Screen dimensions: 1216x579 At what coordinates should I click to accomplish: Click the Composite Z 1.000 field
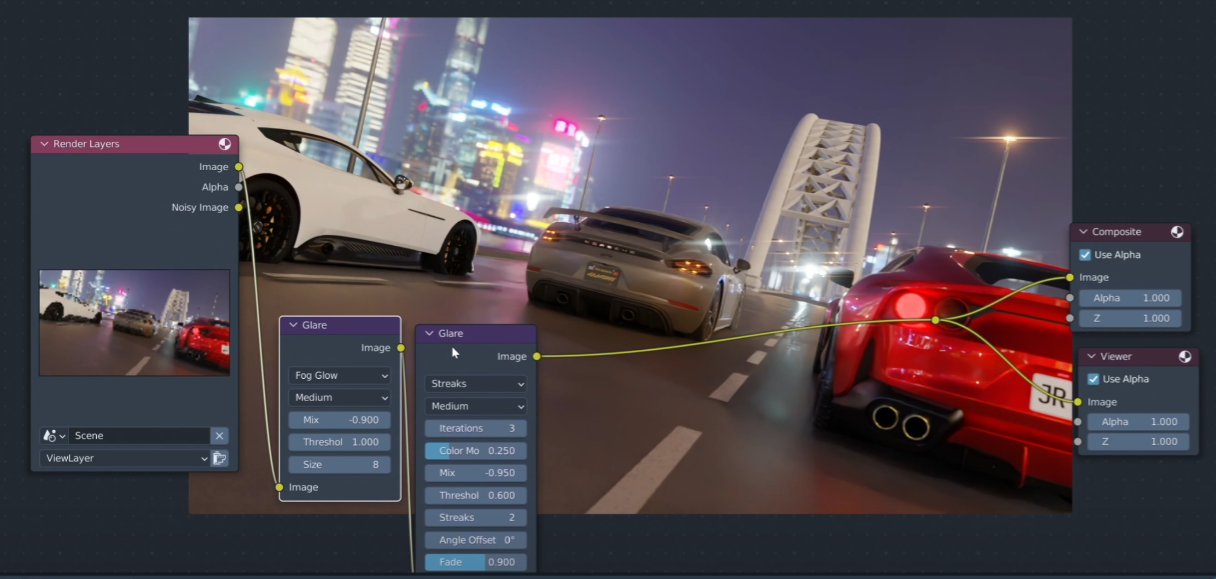pyautogui.click(x=1131, y=318)
